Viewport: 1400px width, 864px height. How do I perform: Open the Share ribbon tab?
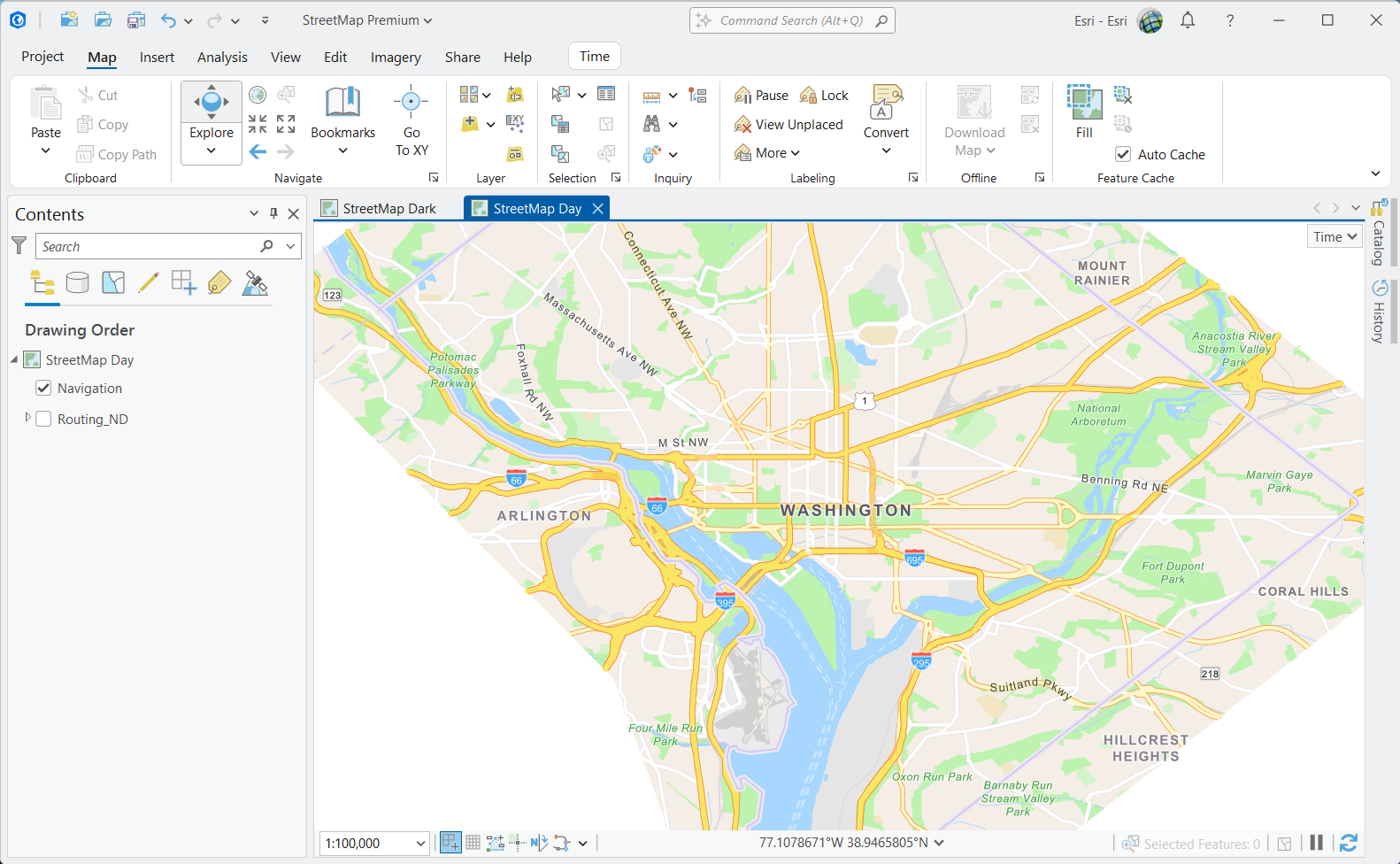point(463,58)
